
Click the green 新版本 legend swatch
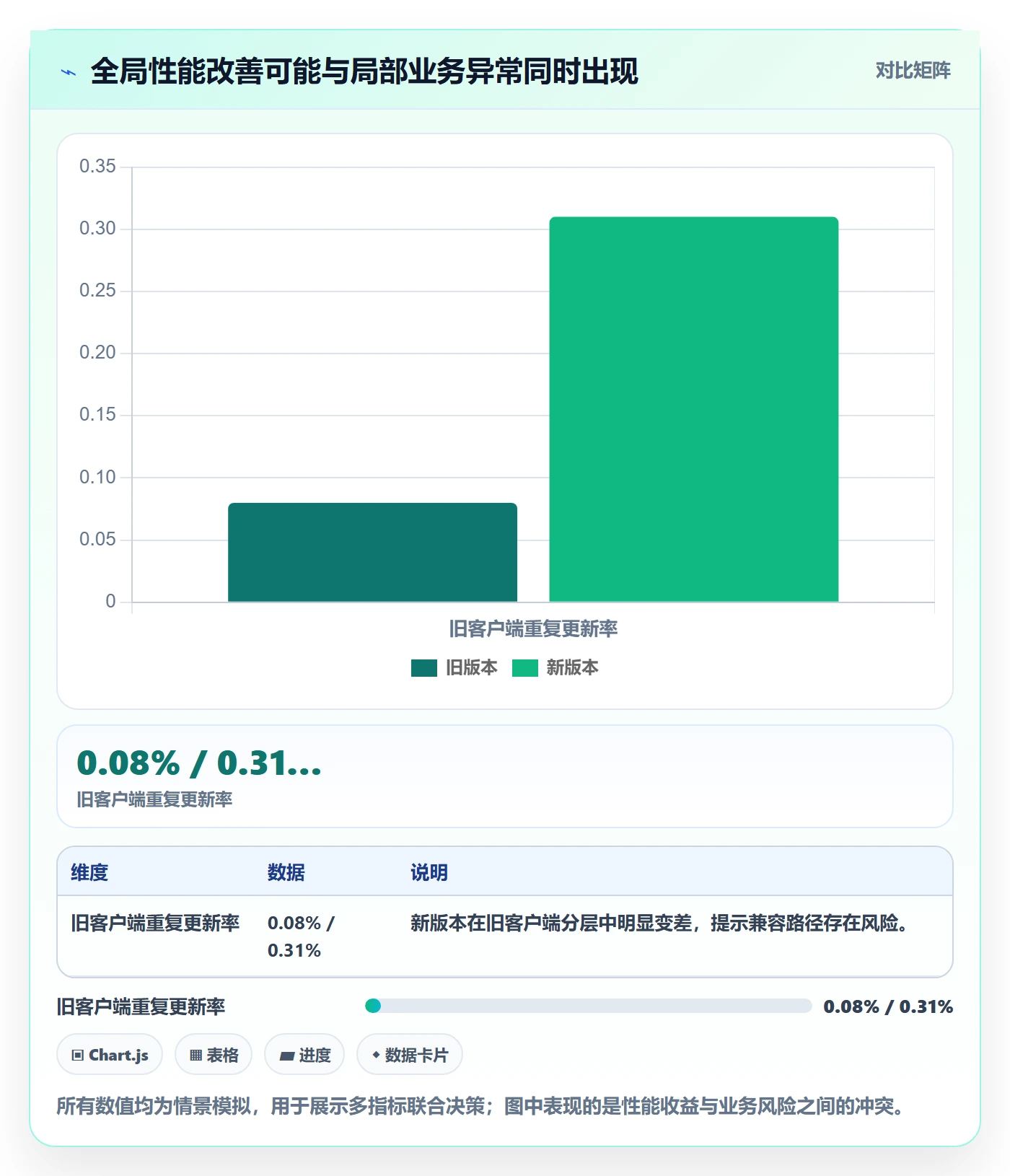coord(525,668)
